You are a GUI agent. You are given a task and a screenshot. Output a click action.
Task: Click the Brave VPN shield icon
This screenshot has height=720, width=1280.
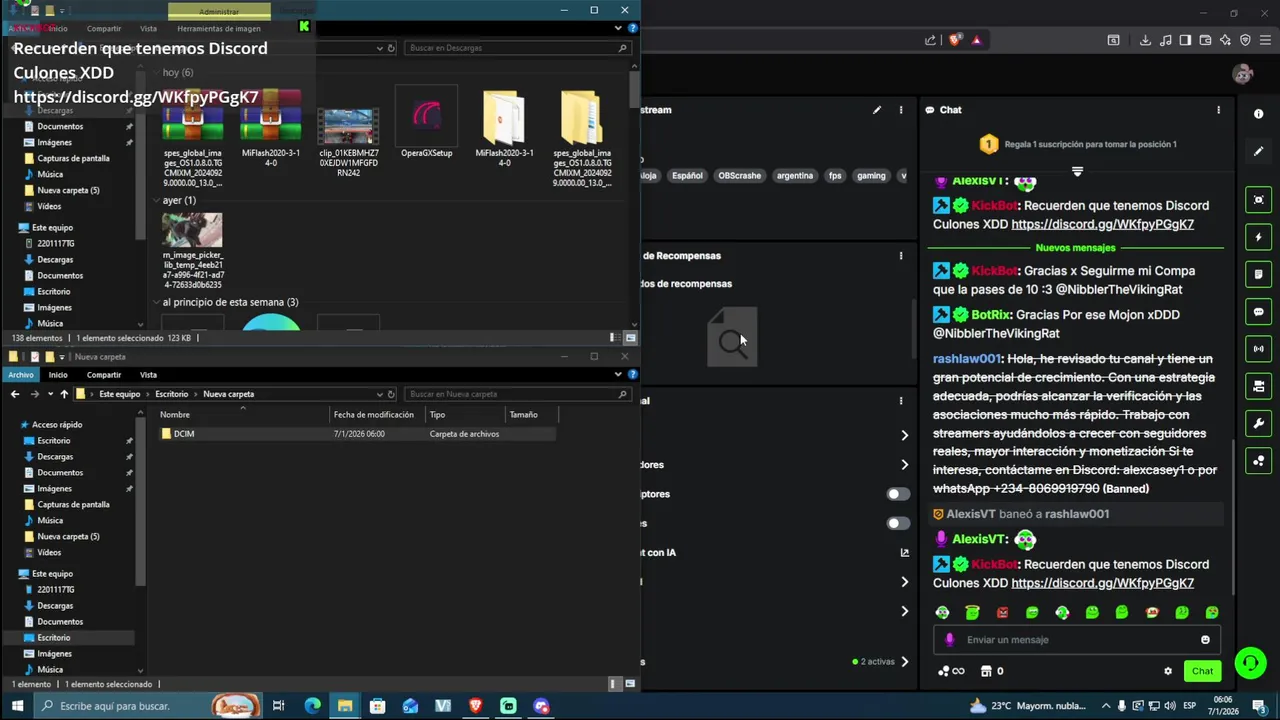[1245, 40]
